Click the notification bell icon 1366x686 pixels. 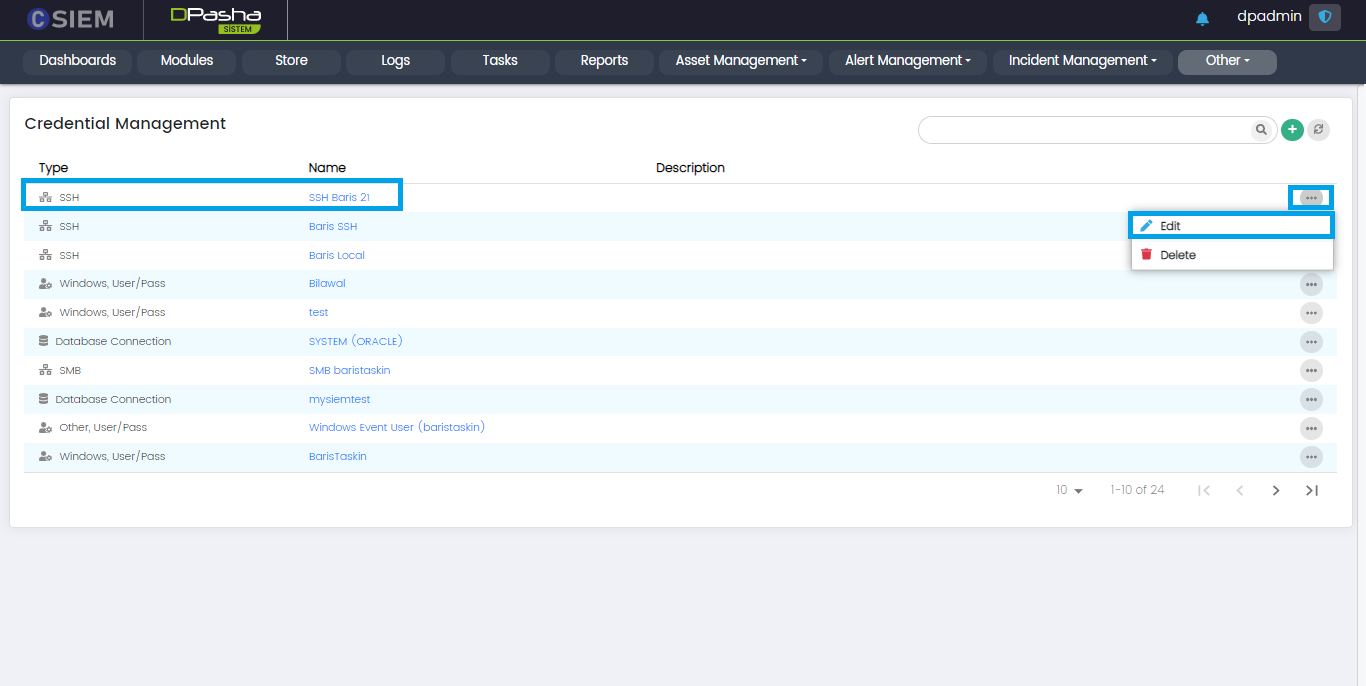[x=1202, y=19]
